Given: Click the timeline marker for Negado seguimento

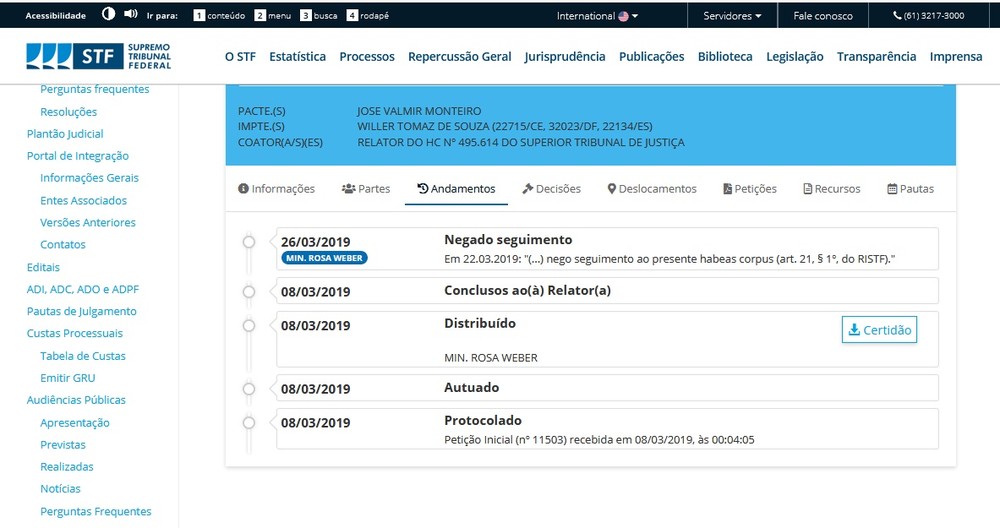Looking at the screenshot, I should click(249, 242).
